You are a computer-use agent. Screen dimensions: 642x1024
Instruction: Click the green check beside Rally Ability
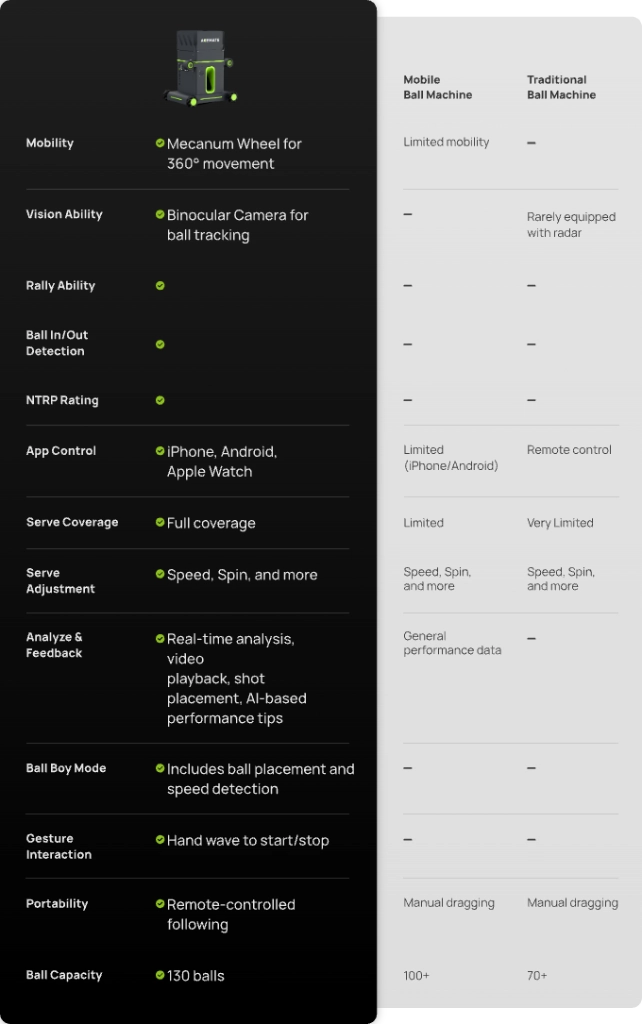160,285
